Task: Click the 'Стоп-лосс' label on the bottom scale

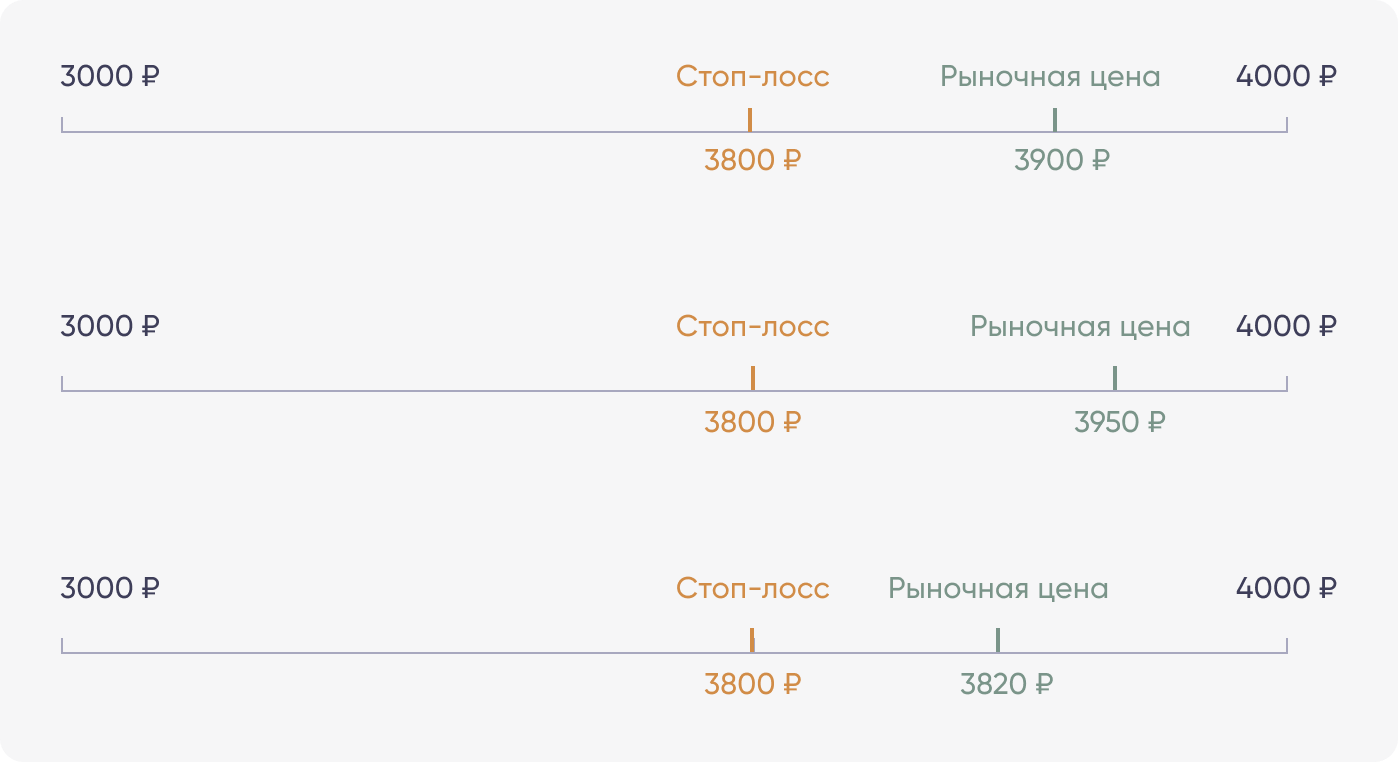Action: [753, 588]
